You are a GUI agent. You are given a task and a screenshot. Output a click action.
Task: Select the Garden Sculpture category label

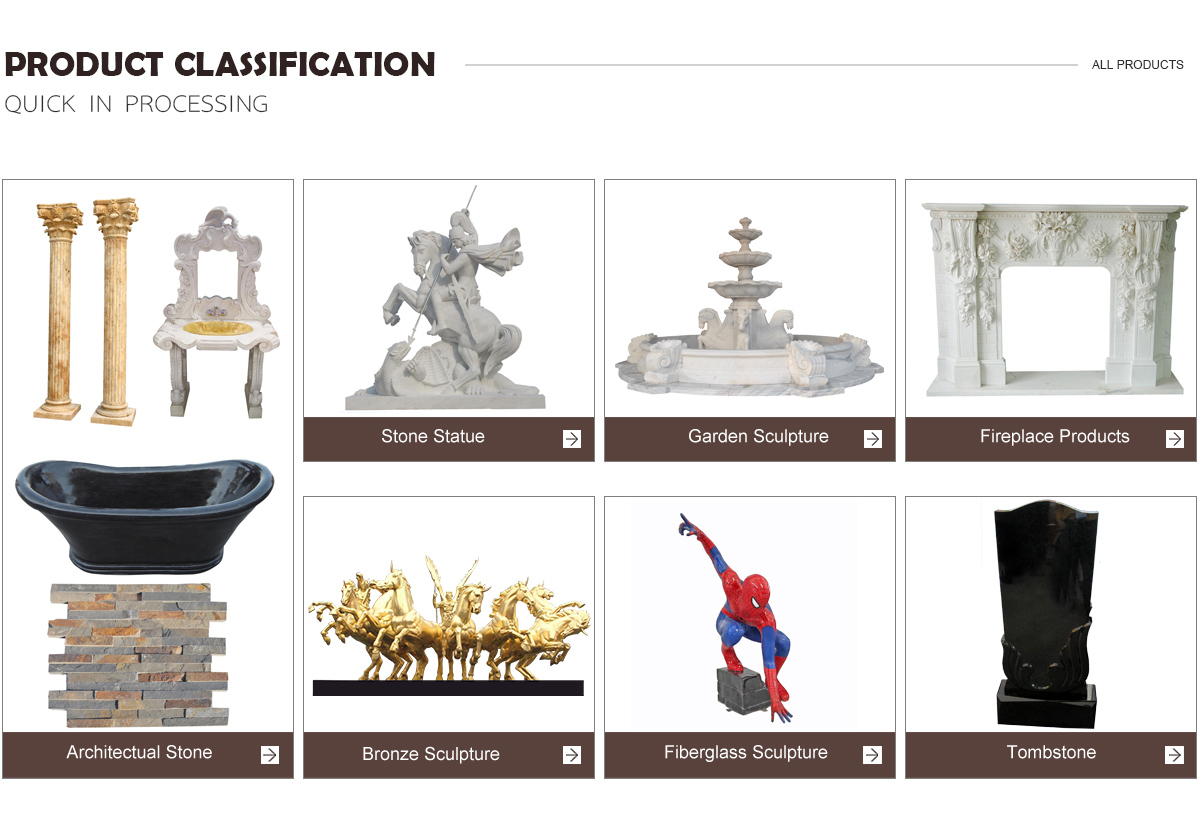point(758,437)
